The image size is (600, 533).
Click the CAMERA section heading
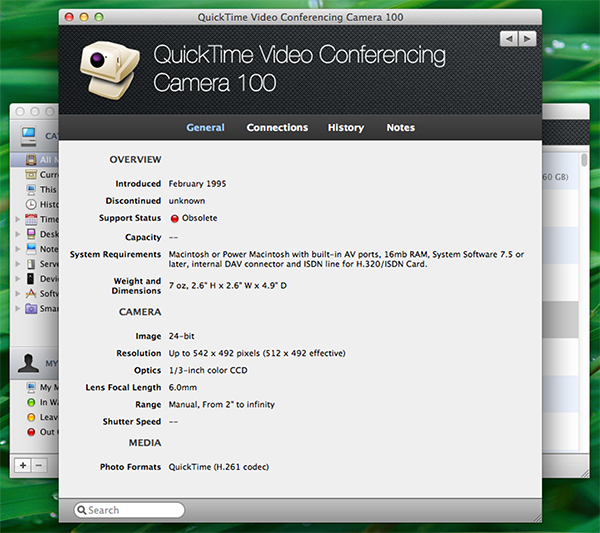pyautogui.click(x=140, y=312)
